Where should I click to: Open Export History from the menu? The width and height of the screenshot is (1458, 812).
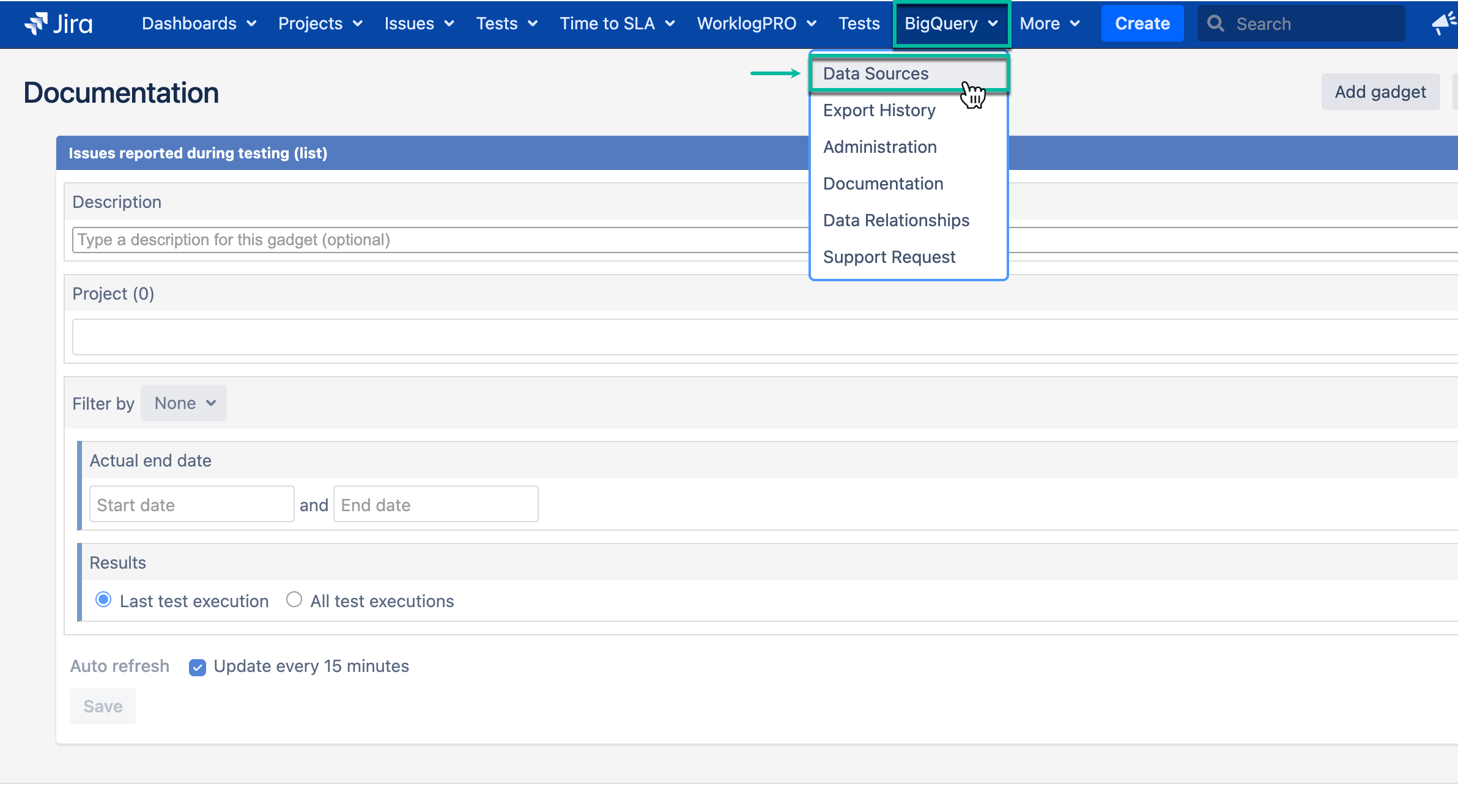click(x=879, y=110)
